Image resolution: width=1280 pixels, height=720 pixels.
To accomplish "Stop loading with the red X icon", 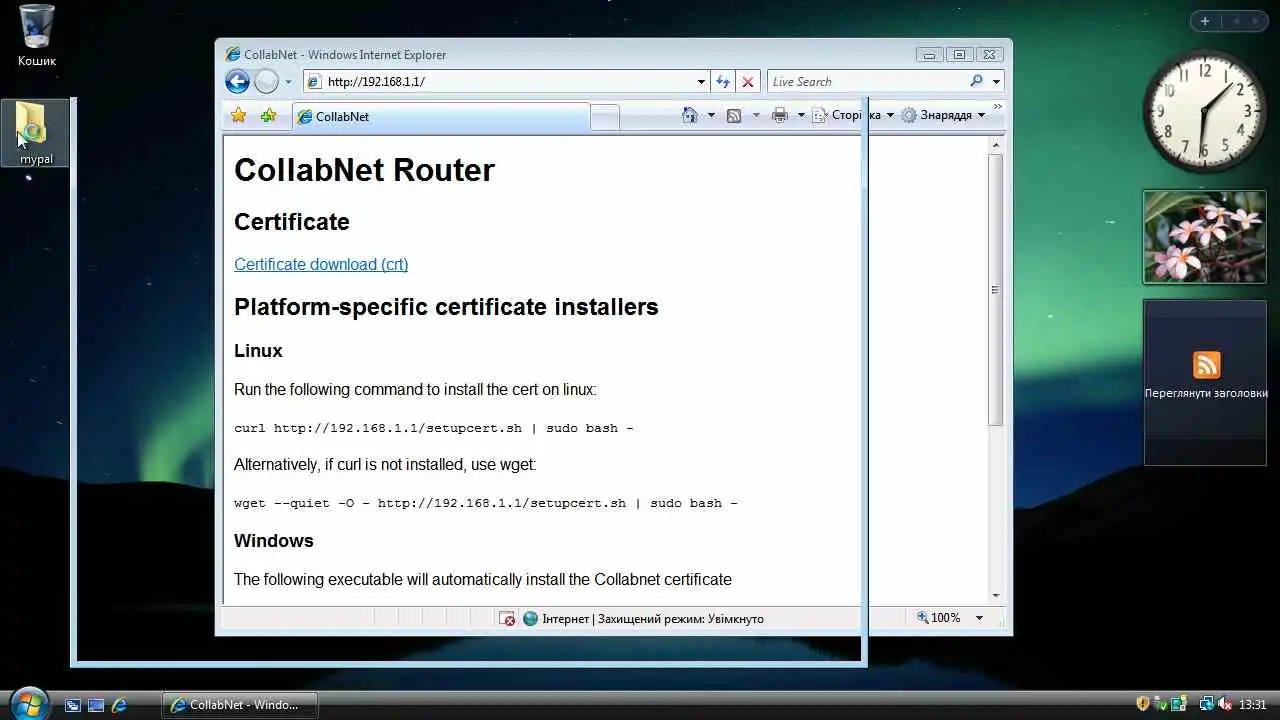I will tap(748, 82).
